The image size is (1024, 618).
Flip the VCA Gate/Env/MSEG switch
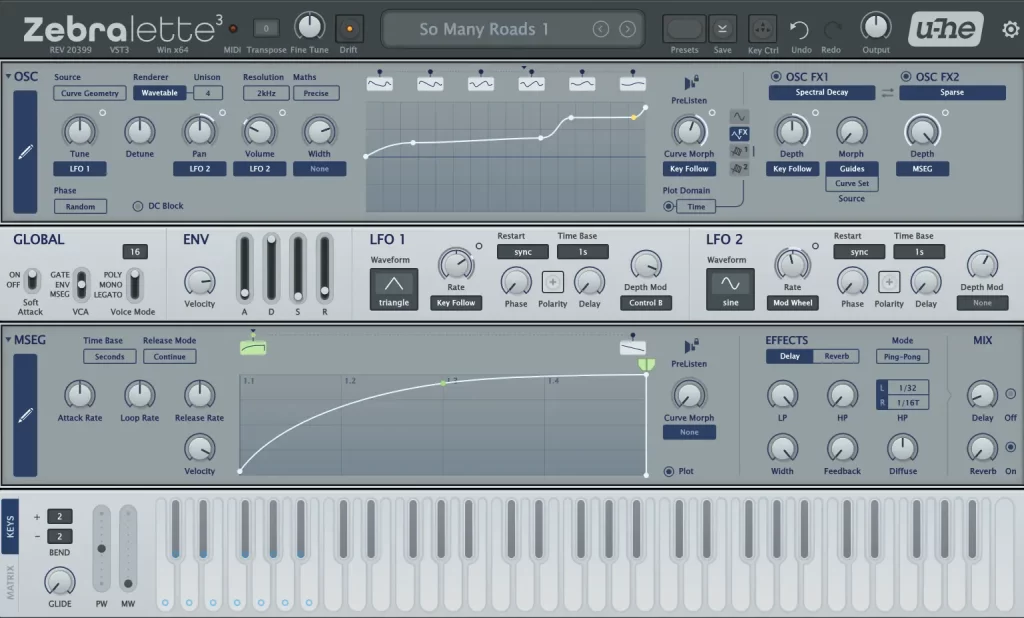click(81, 285)
